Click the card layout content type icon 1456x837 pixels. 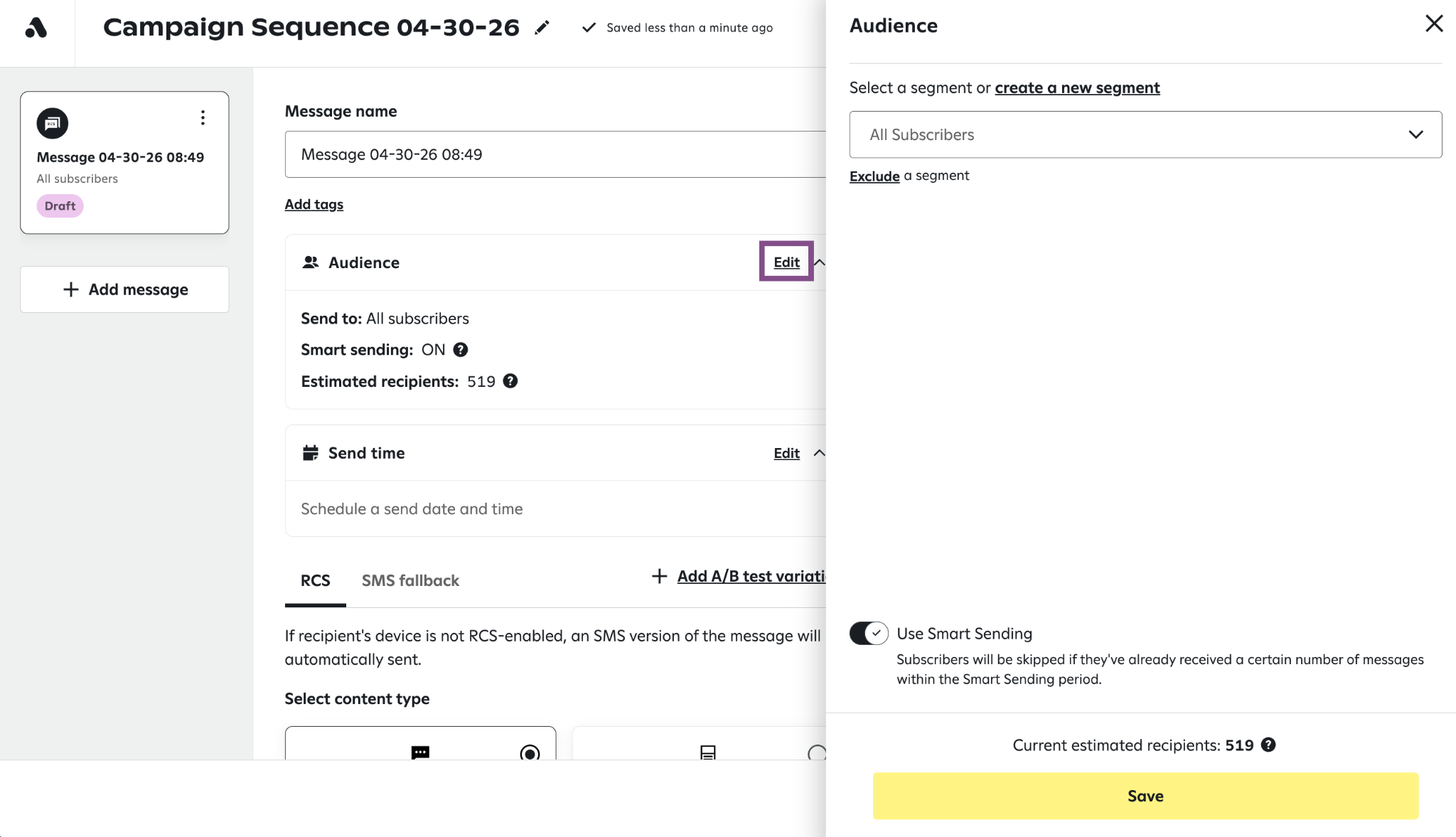pyautogui.click(x=708, y=752)
